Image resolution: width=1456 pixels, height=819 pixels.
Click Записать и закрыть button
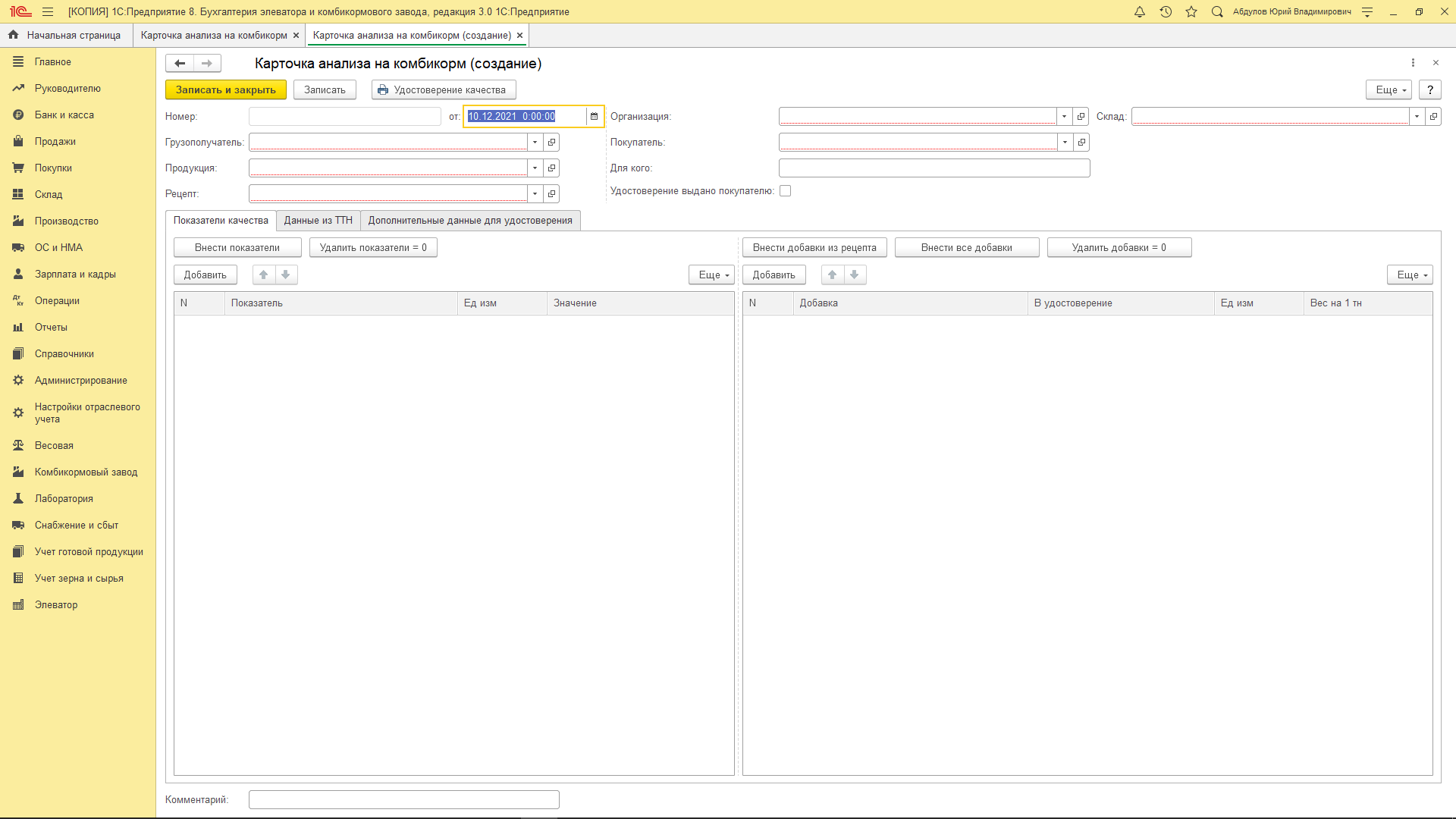[226, 89]
